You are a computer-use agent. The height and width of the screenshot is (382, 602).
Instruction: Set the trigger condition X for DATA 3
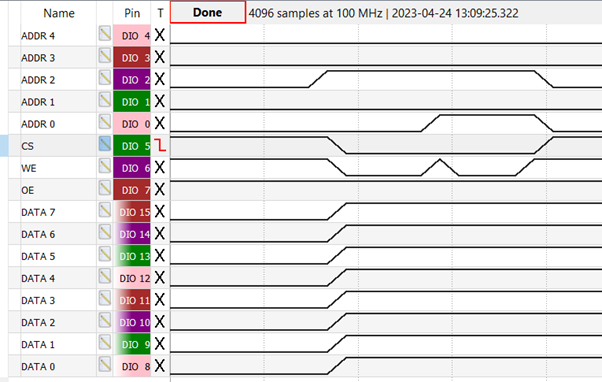tap(160, 300)
